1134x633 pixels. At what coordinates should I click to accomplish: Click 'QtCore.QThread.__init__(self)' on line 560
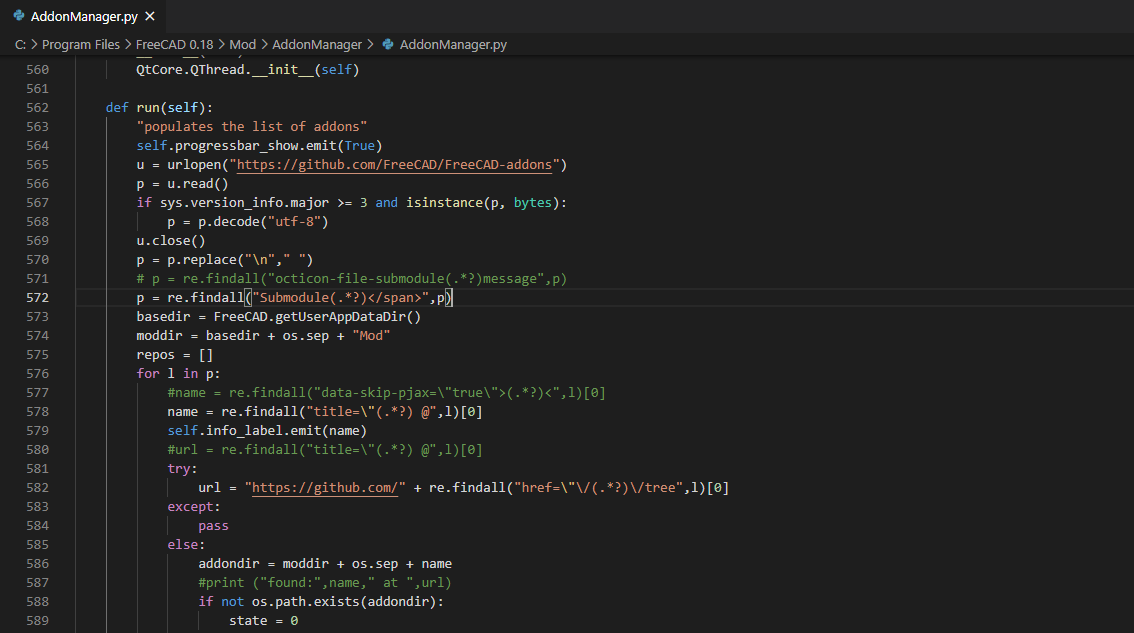tap(247, 69)
